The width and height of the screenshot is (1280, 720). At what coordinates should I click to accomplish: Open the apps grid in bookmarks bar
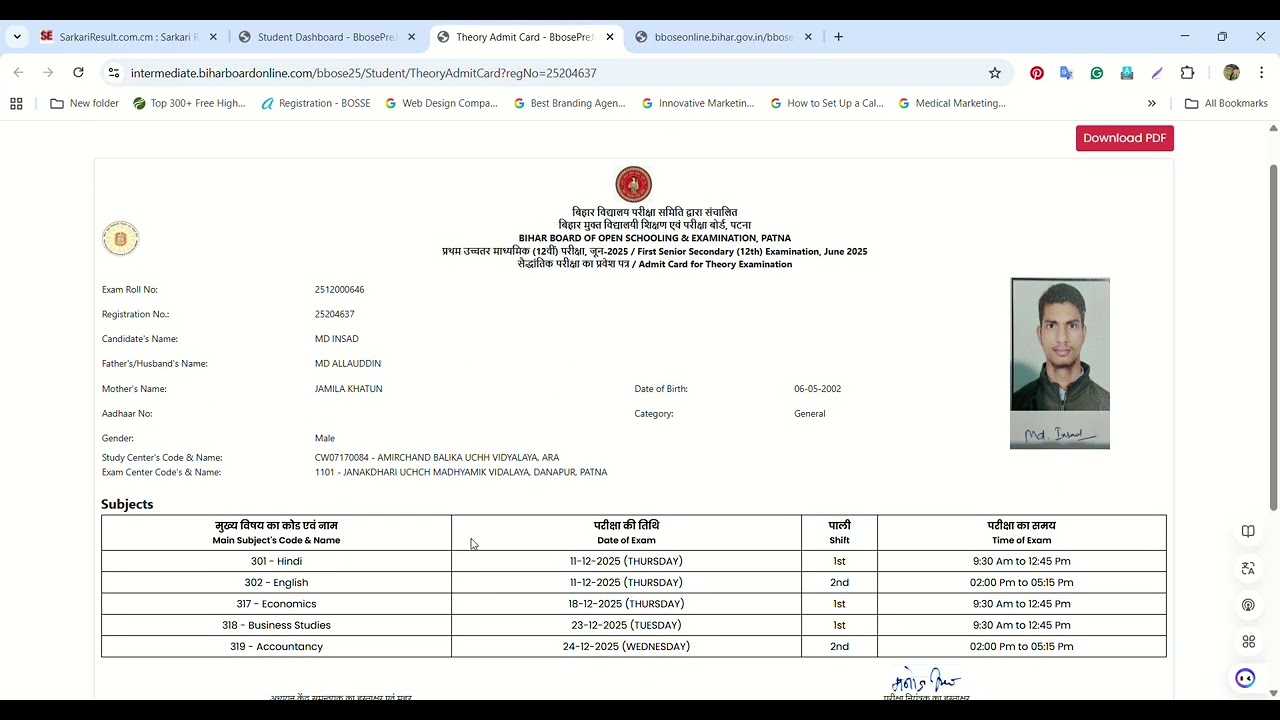click(16, 103)
